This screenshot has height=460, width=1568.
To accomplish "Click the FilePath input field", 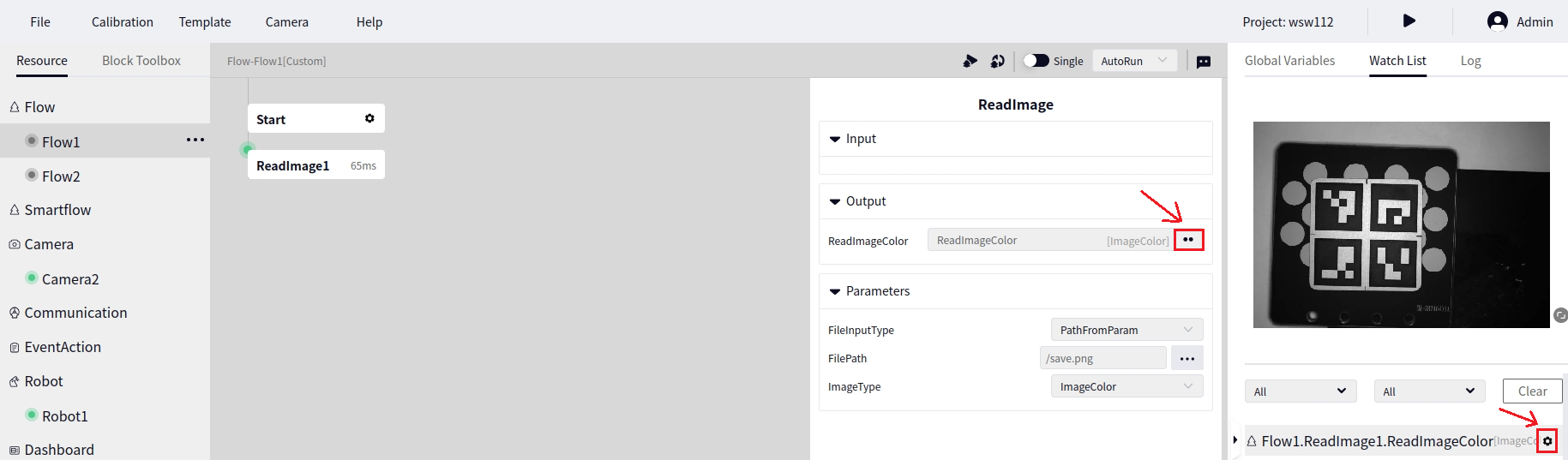I will (x=1103, y=358).
